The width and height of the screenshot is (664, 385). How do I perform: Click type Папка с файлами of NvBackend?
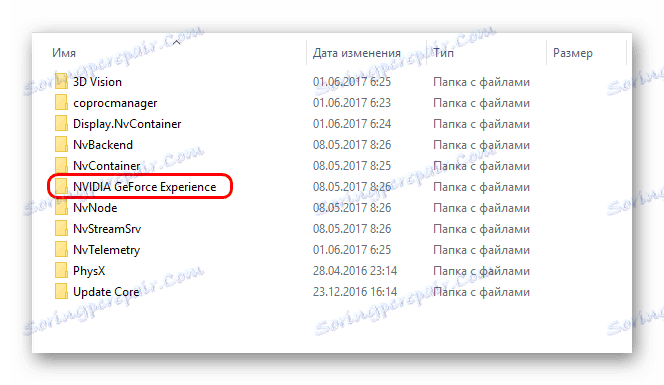click(x=481, y=145)
